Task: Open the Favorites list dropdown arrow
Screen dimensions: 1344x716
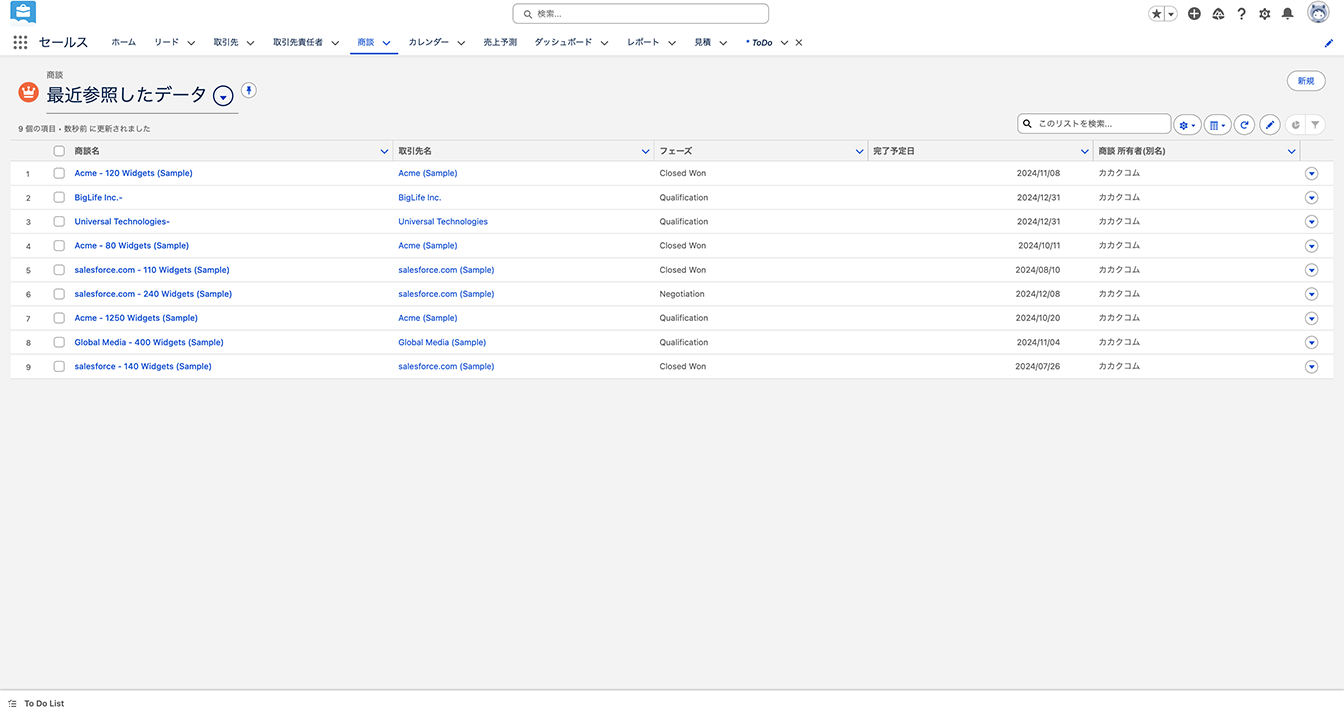Action: coord(1171,14)
